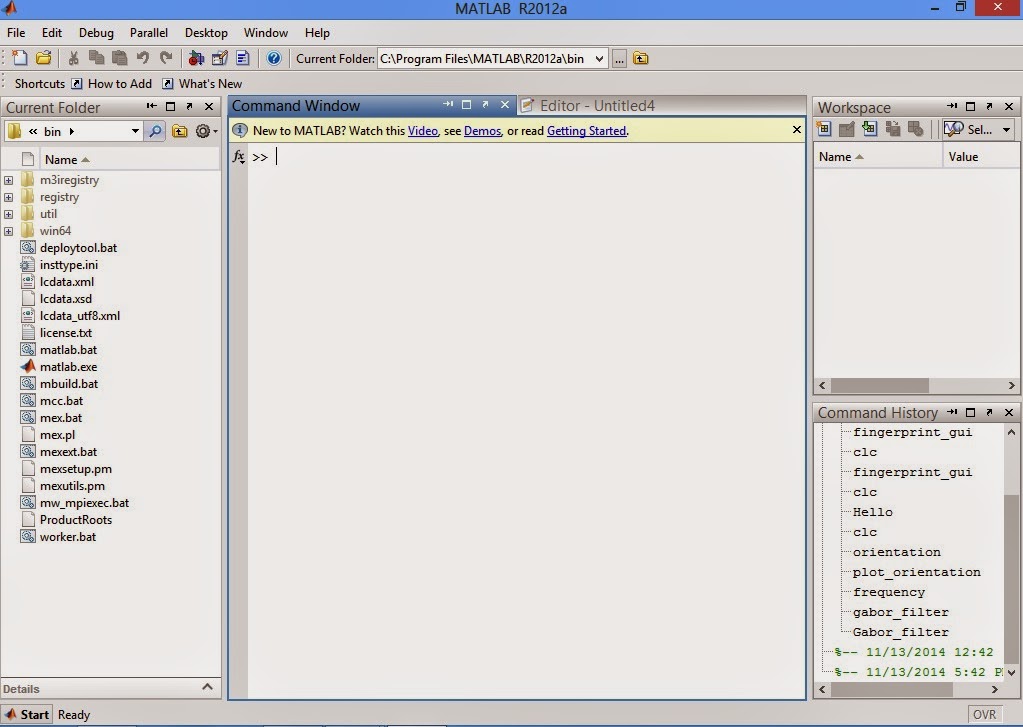
Task: Open the Browse for folder icon
Action: click(618, 58)
